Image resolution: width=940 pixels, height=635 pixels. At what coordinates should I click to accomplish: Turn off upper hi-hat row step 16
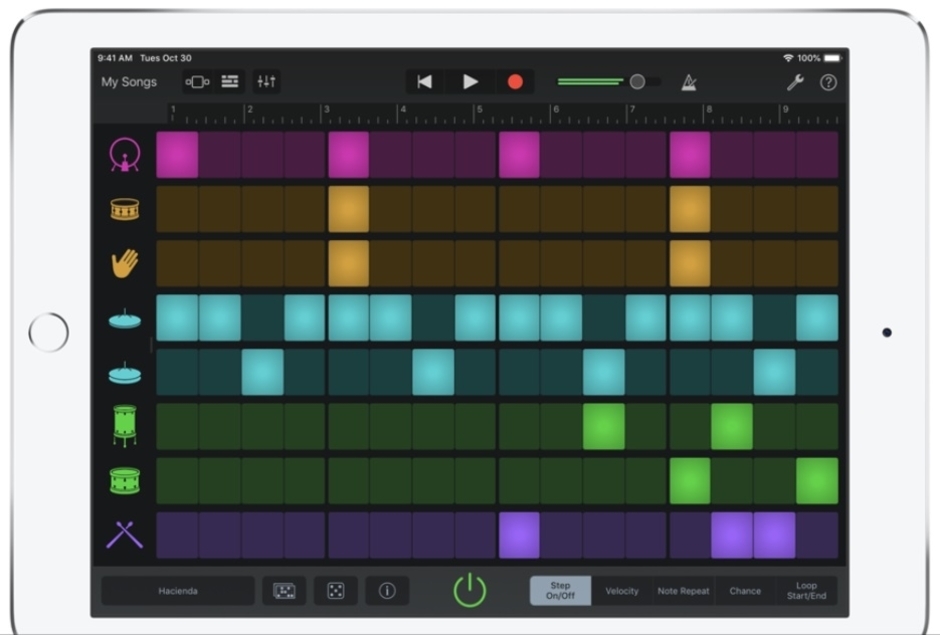817,318
